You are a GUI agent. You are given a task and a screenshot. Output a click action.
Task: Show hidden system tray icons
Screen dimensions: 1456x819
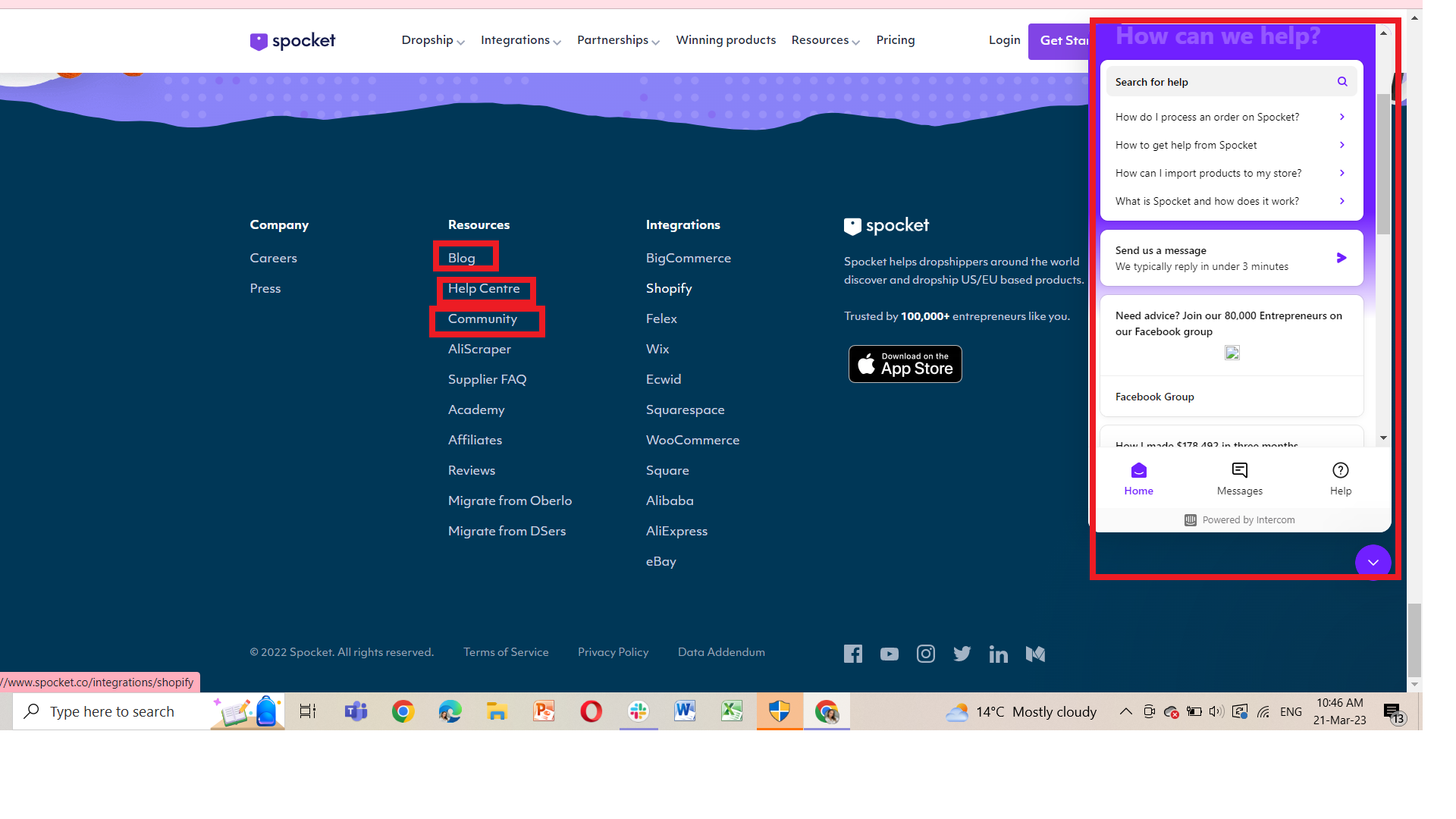tap(1126, 711)
